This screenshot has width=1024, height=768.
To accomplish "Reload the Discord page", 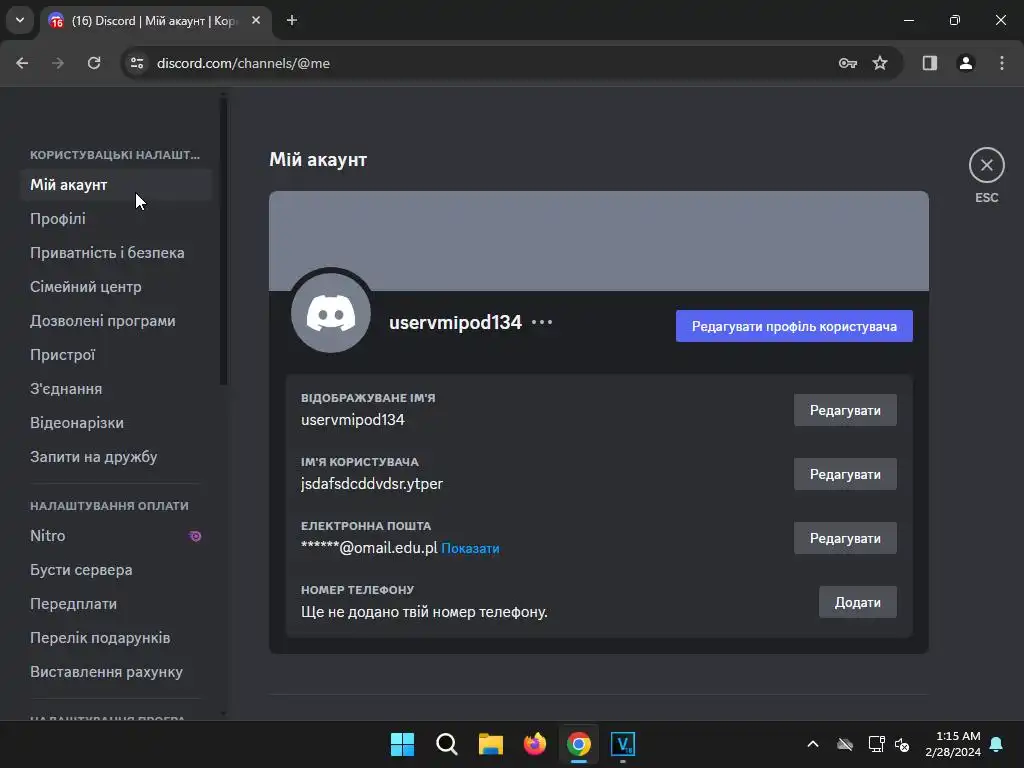I will point(94,63).
